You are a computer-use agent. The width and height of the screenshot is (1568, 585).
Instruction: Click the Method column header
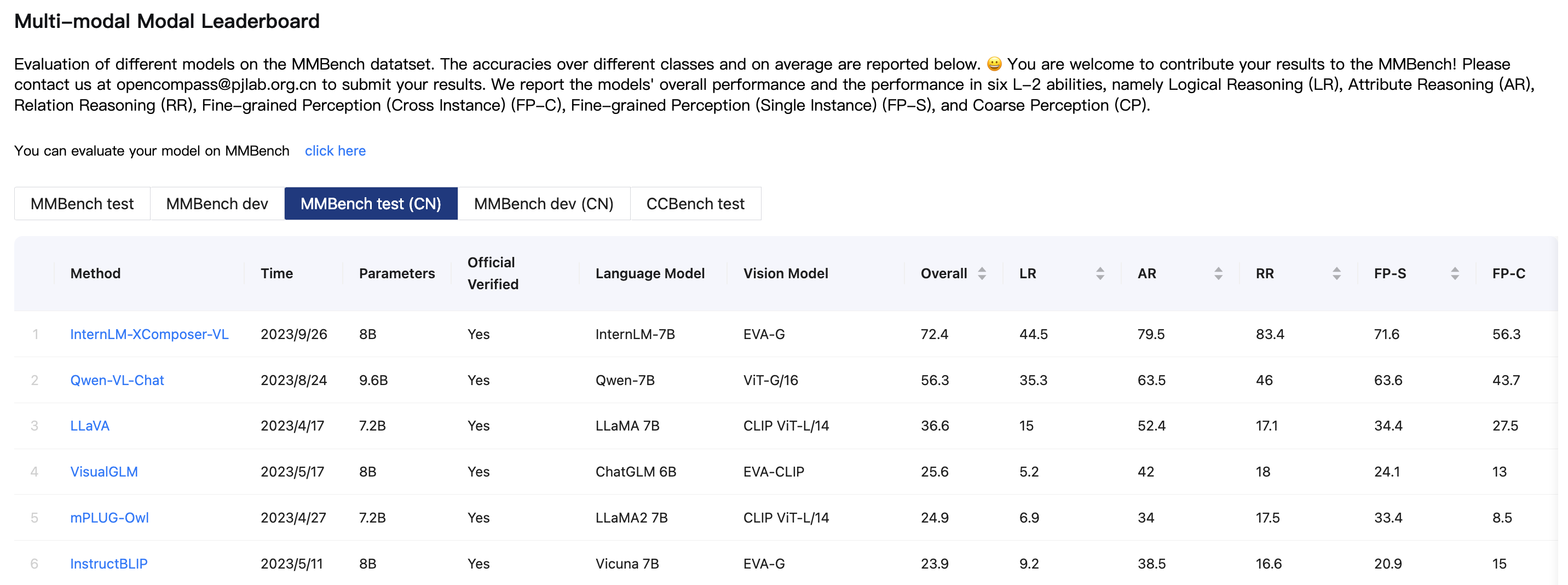click(96, 274)
